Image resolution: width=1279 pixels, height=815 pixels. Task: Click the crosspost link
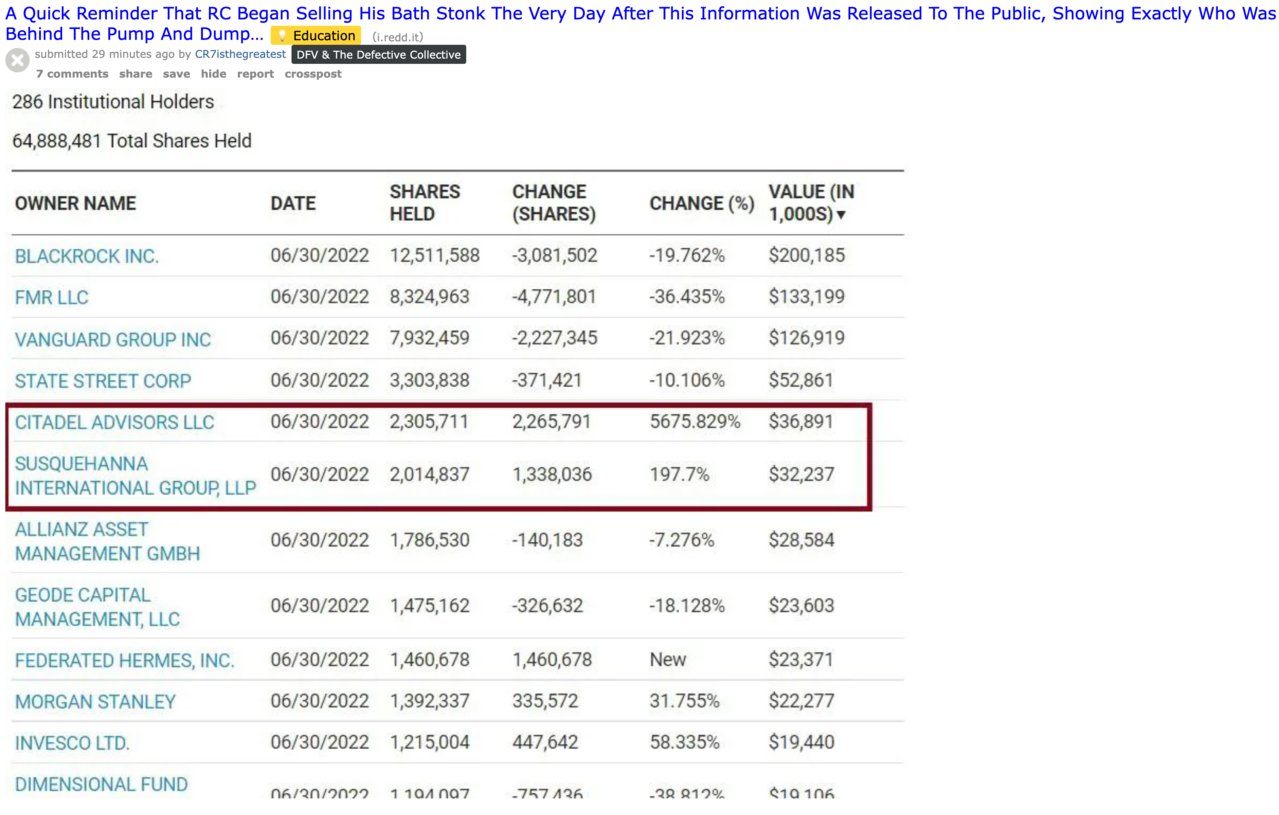click(x=313, y=74)
